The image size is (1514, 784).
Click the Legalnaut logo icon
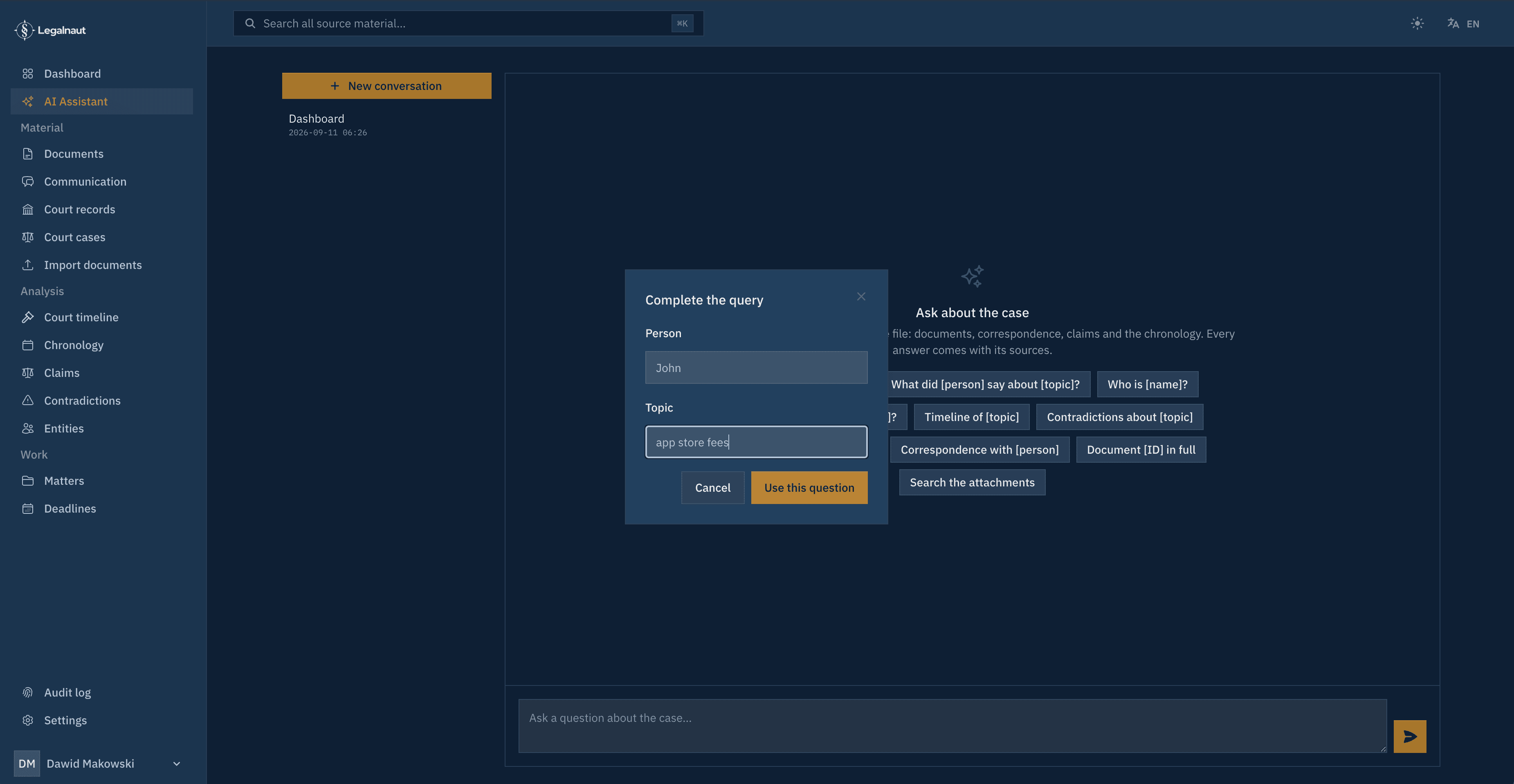24,30
